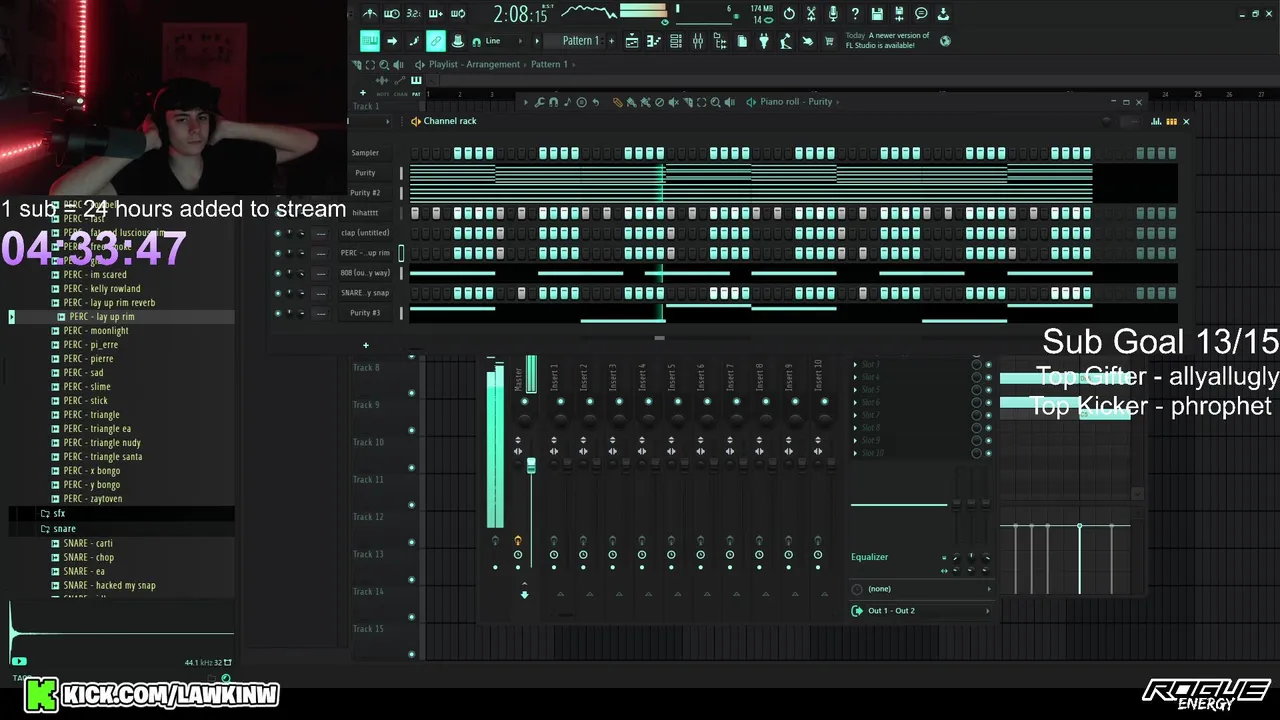This screenshot has height=720, width=1280.
Task: Click the newer version of FL Studio notice
Action: point(888,41)
